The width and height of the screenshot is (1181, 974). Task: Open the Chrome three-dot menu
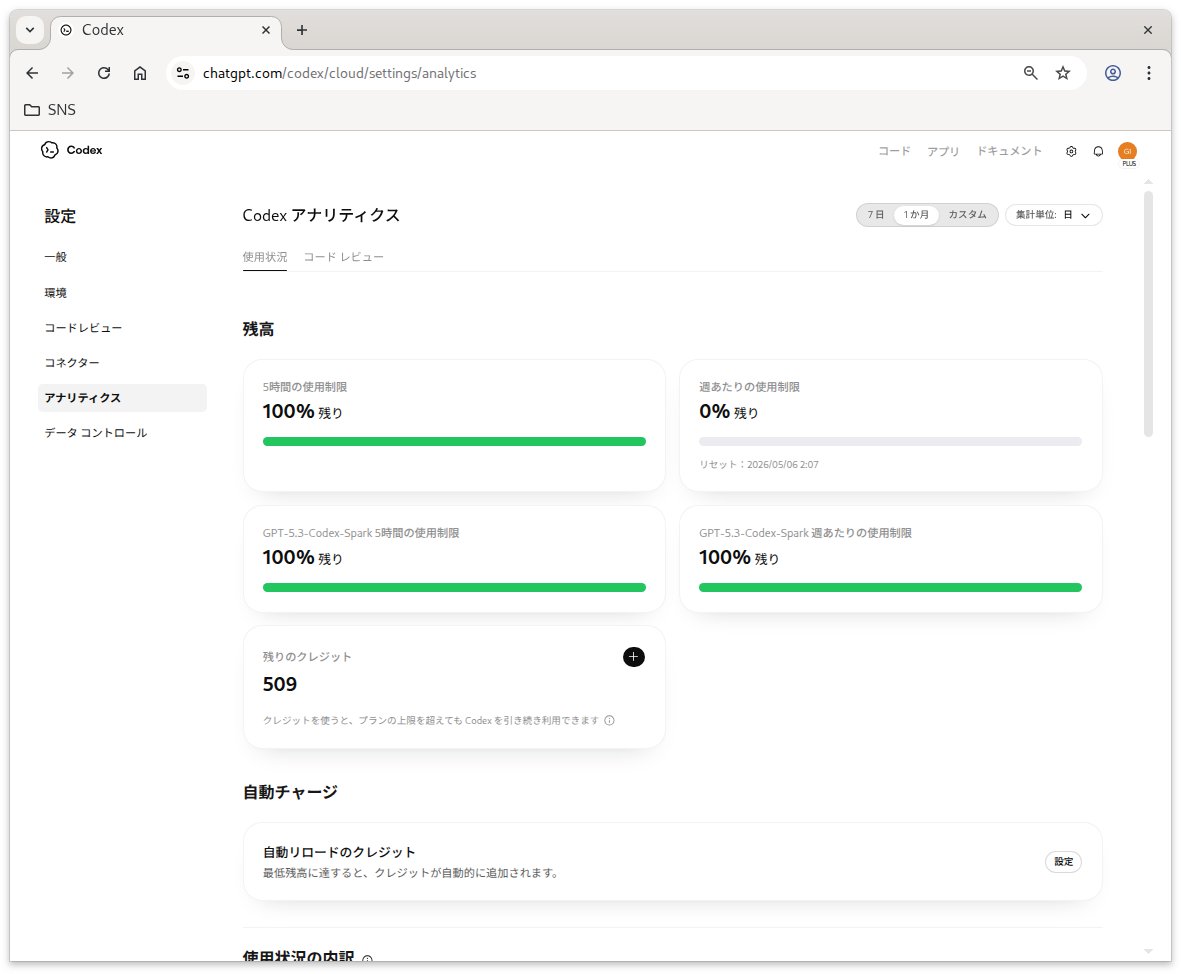(x=1149, y=73)
